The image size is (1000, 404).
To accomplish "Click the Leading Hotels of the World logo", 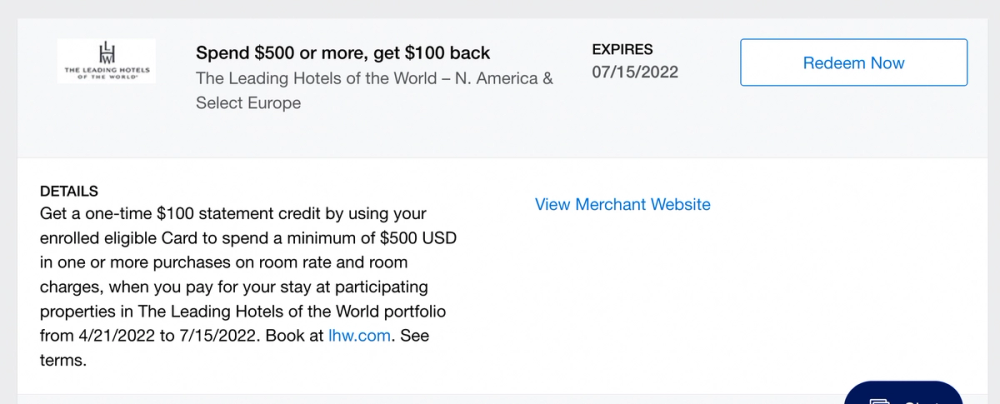I will [106, 61].
